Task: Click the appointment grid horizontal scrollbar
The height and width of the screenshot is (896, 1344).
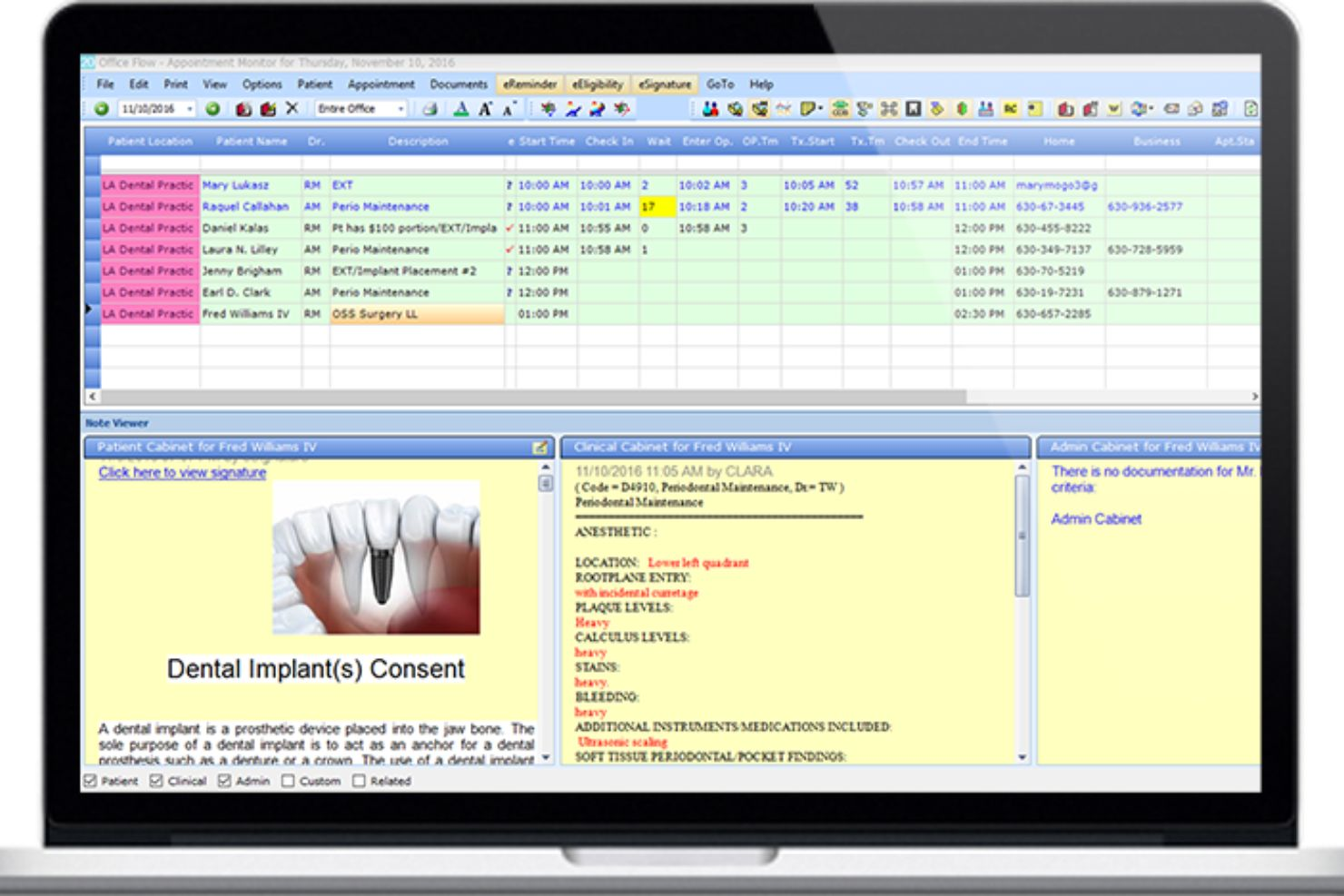Action: [x=534, y=397]
